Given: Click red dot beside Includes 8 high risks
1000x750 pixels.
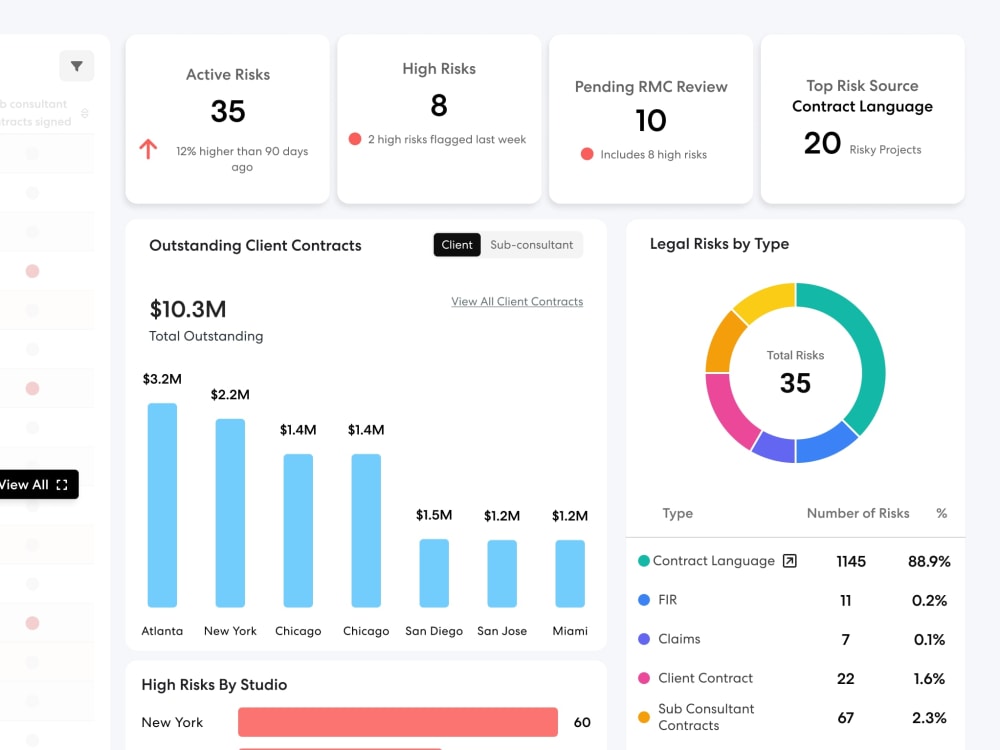Looking at the screenshot, I should 587,154.
